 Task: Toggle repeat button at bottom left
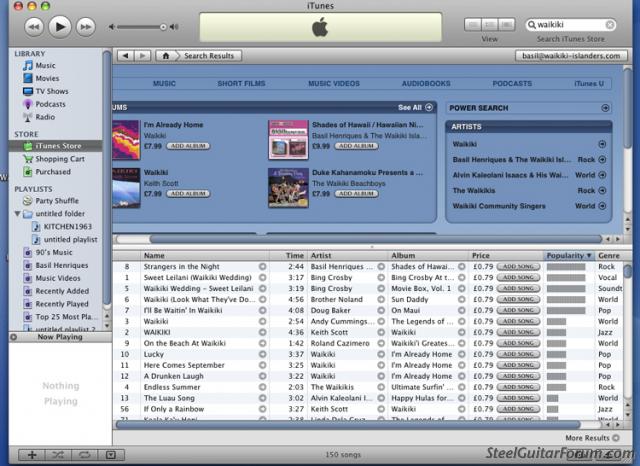point(85,455)
